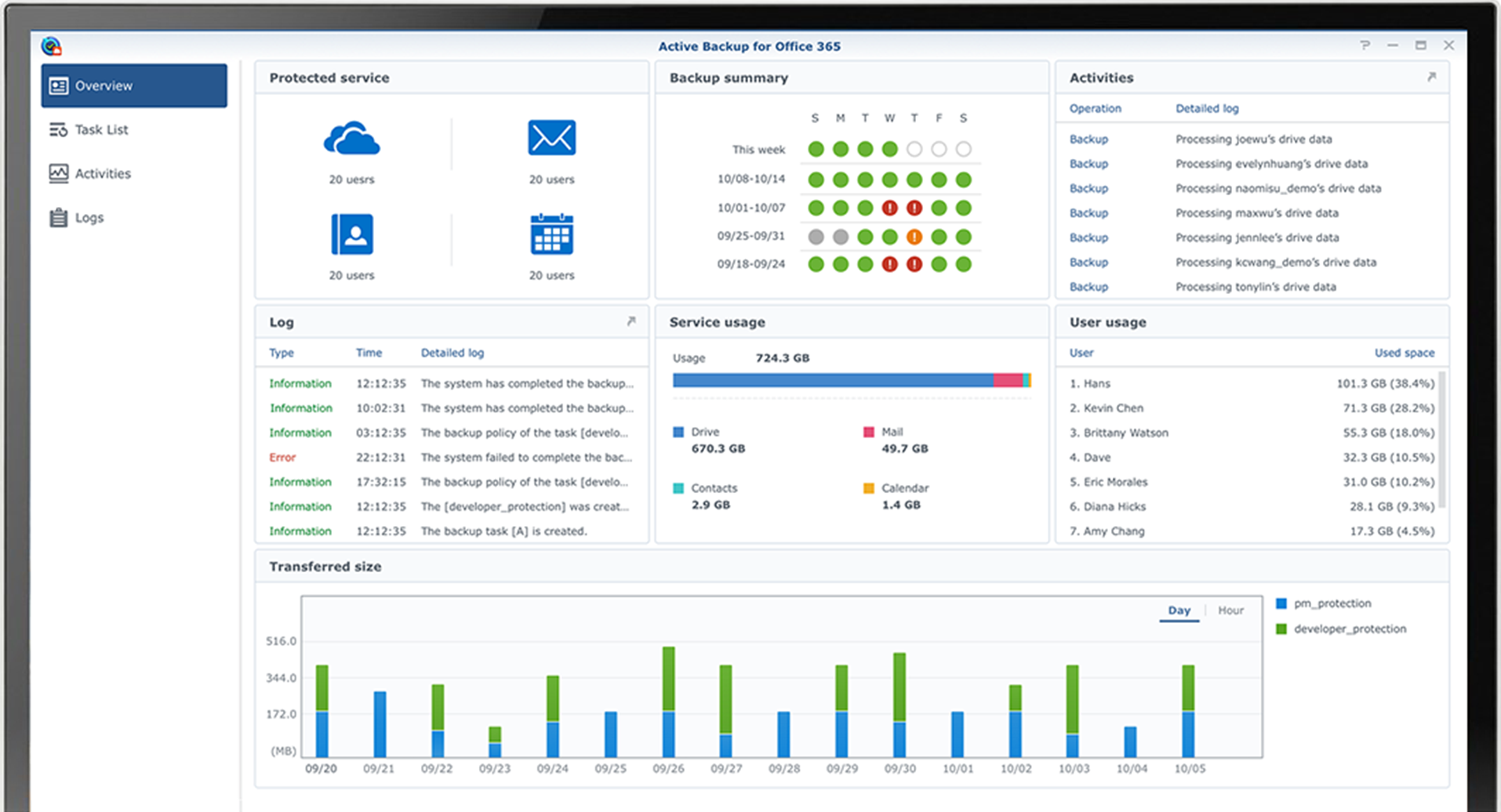1501x812 pixels.
Task: Click User column header in User usage
Action: (x=1081, y=353)
